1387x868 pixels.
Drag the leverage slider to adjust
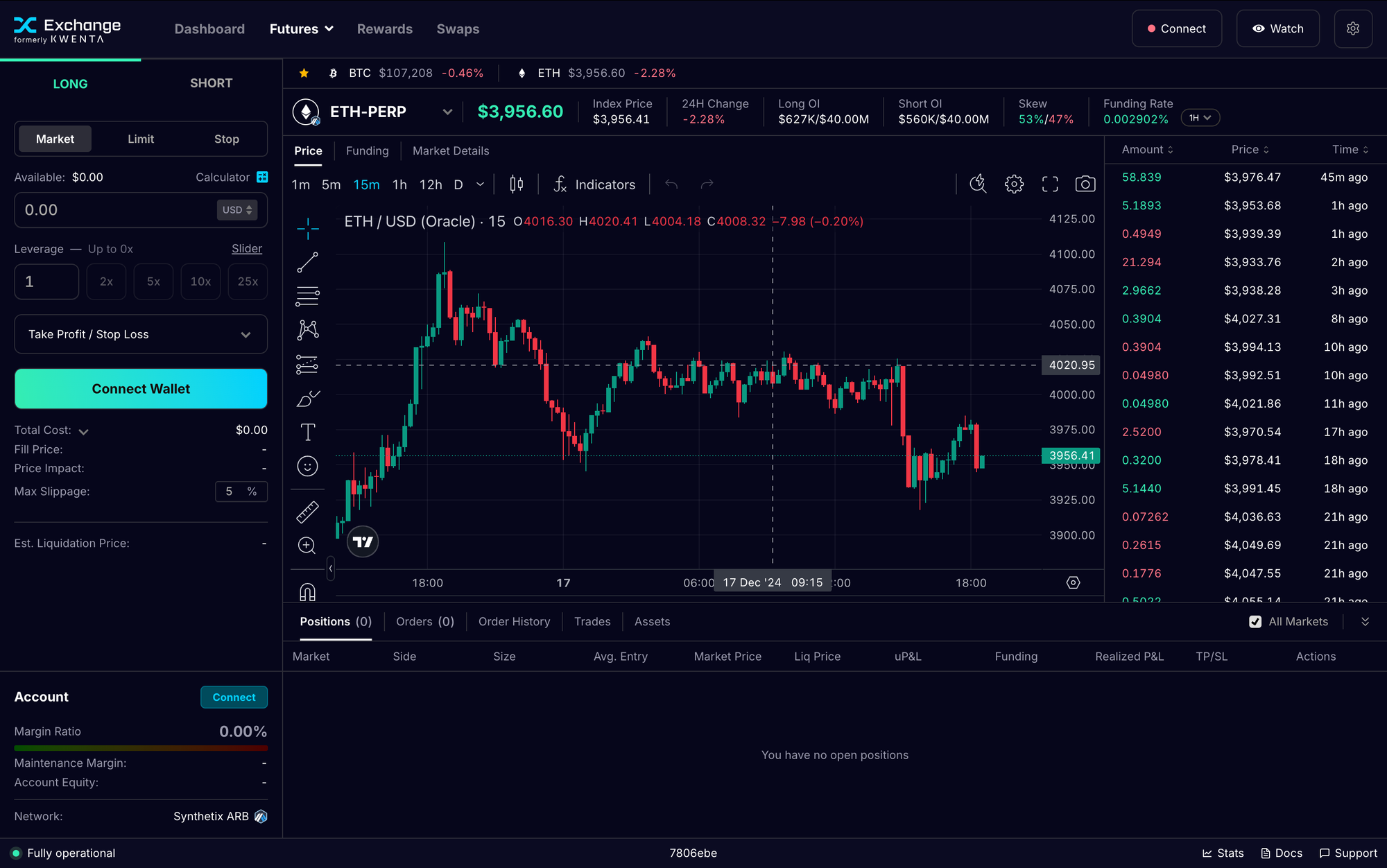tap(247, 249)
